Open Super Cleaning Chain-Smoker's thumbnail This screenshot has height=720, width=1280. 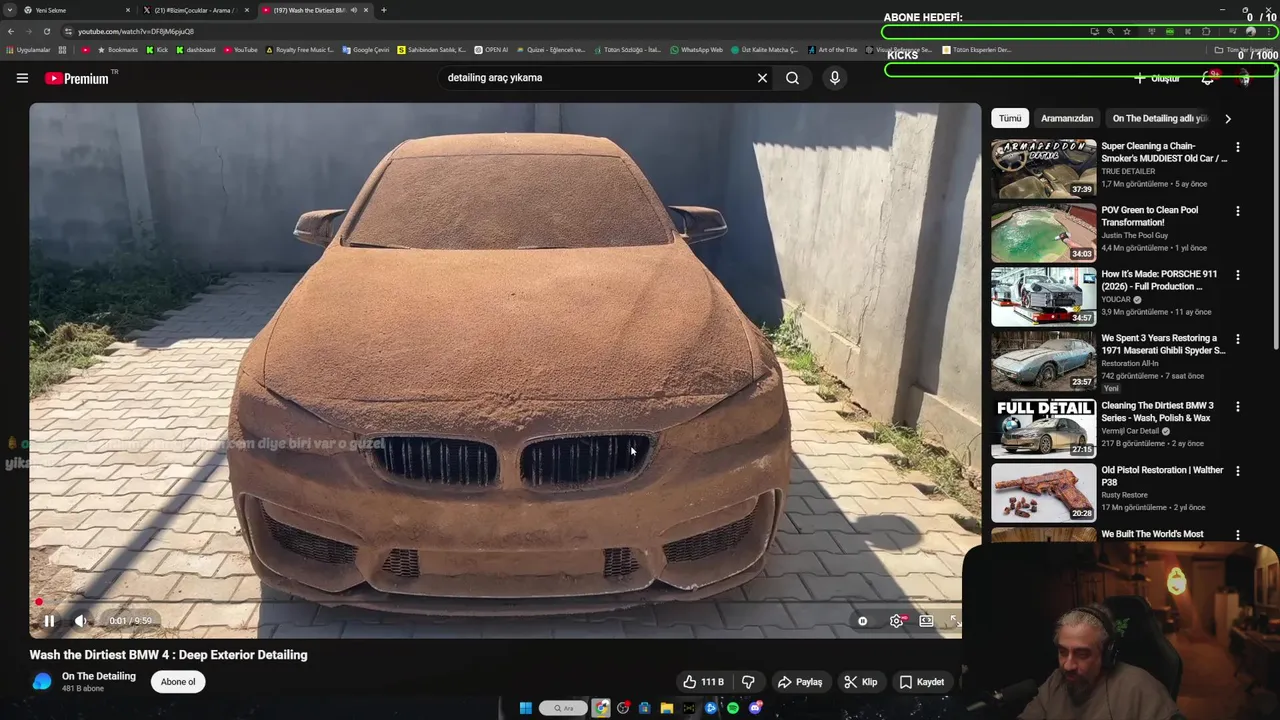(x=1044, y=168)
